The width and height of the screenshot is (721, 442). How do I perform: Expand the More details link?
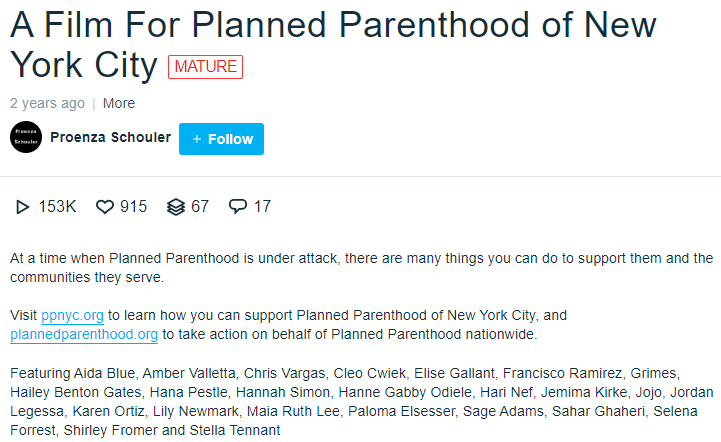click(x=118, y=103)
